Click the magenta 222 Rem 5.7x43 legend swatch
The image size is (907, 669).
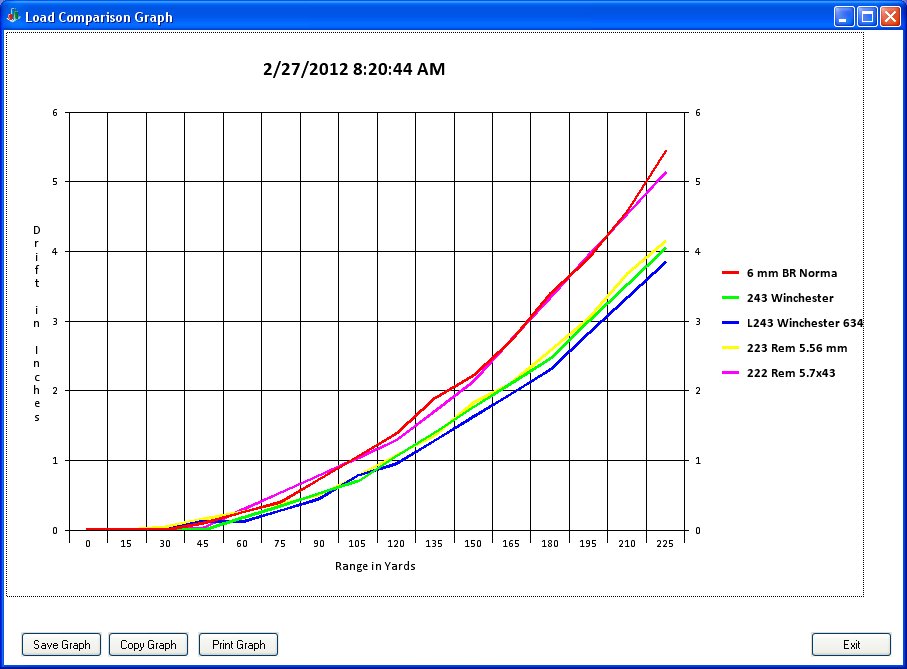(730, 373)
